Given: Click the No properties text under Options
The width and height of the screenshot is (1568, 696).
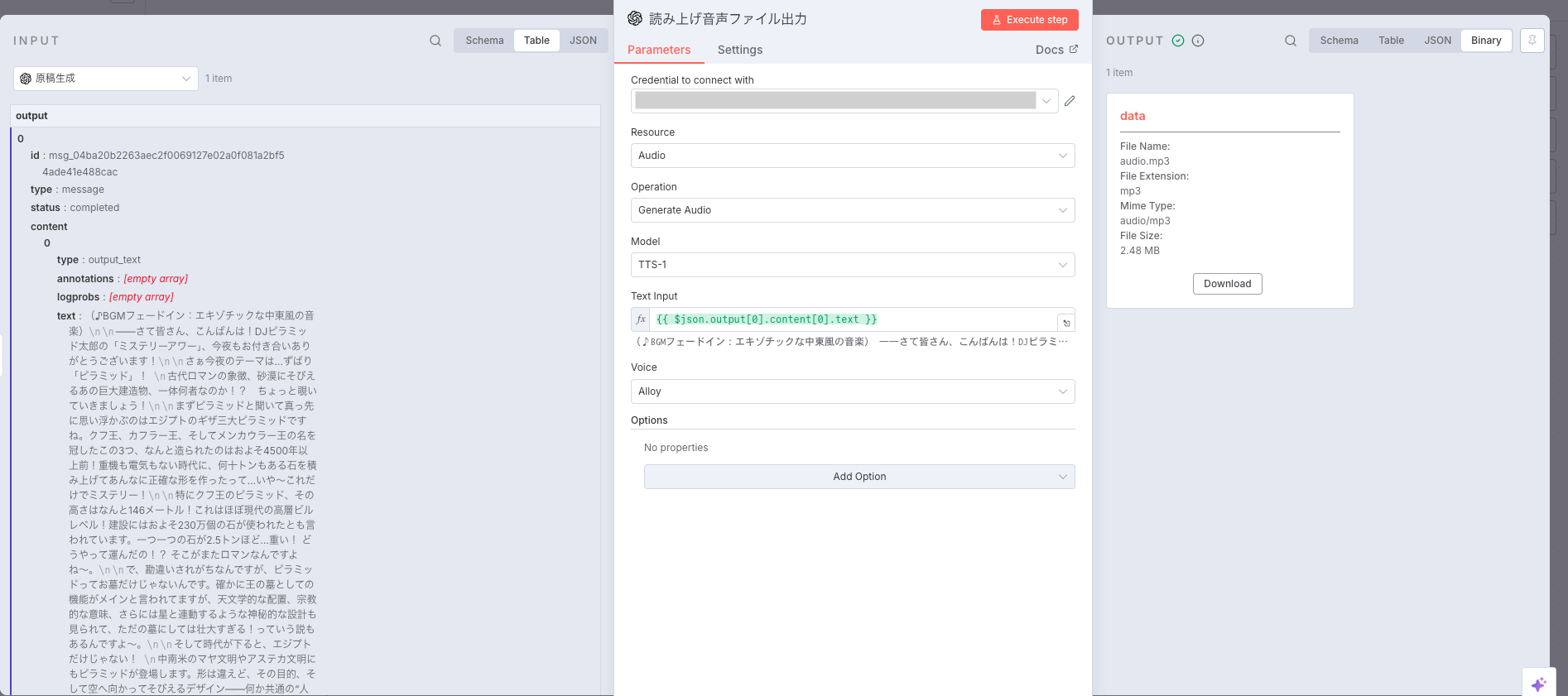Looking at the screenshot, I should [x=676, y=448].
